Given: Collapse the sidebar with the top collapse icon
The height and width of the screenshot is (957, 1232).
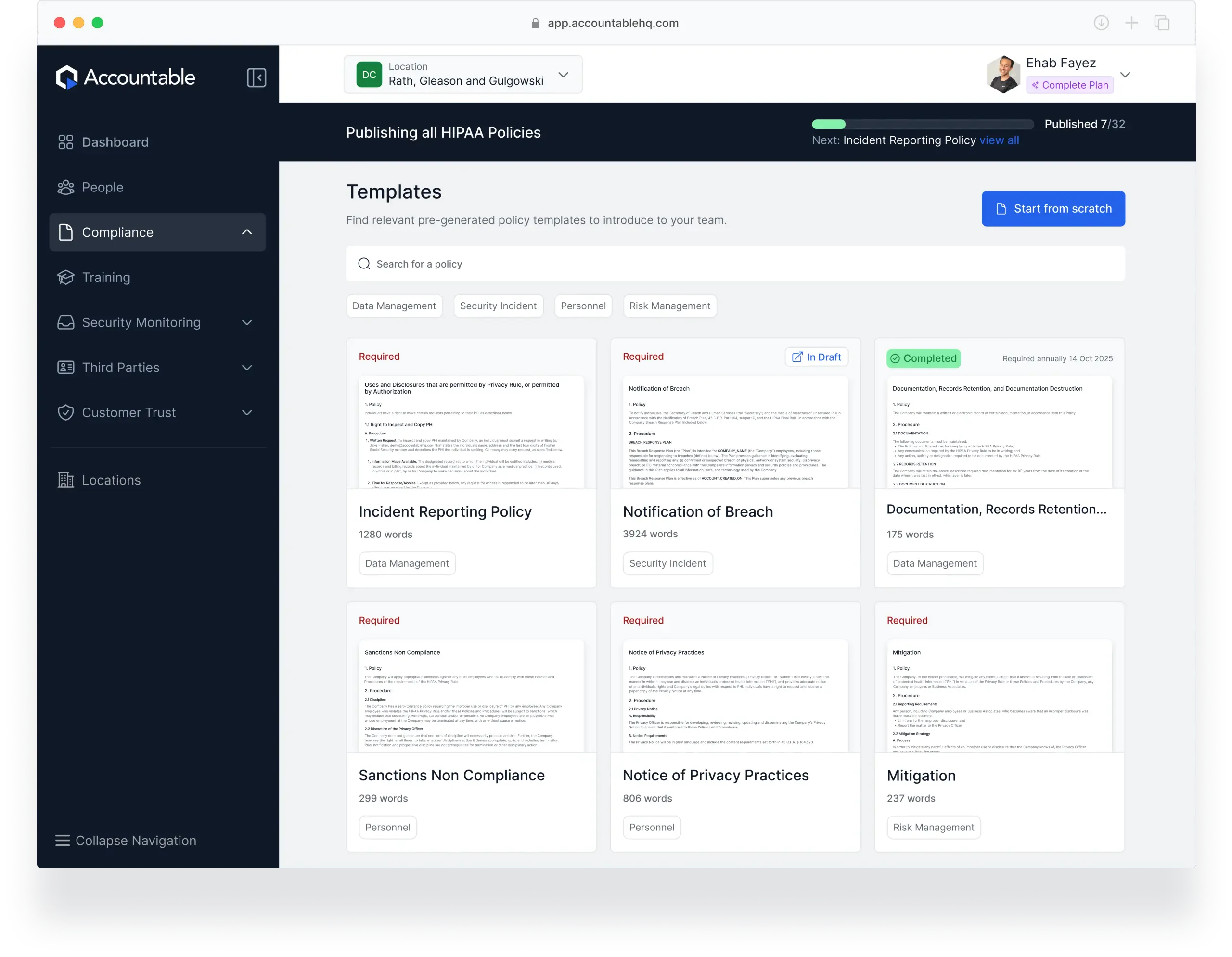Looking at the screenshot, I should coord(257,77).
